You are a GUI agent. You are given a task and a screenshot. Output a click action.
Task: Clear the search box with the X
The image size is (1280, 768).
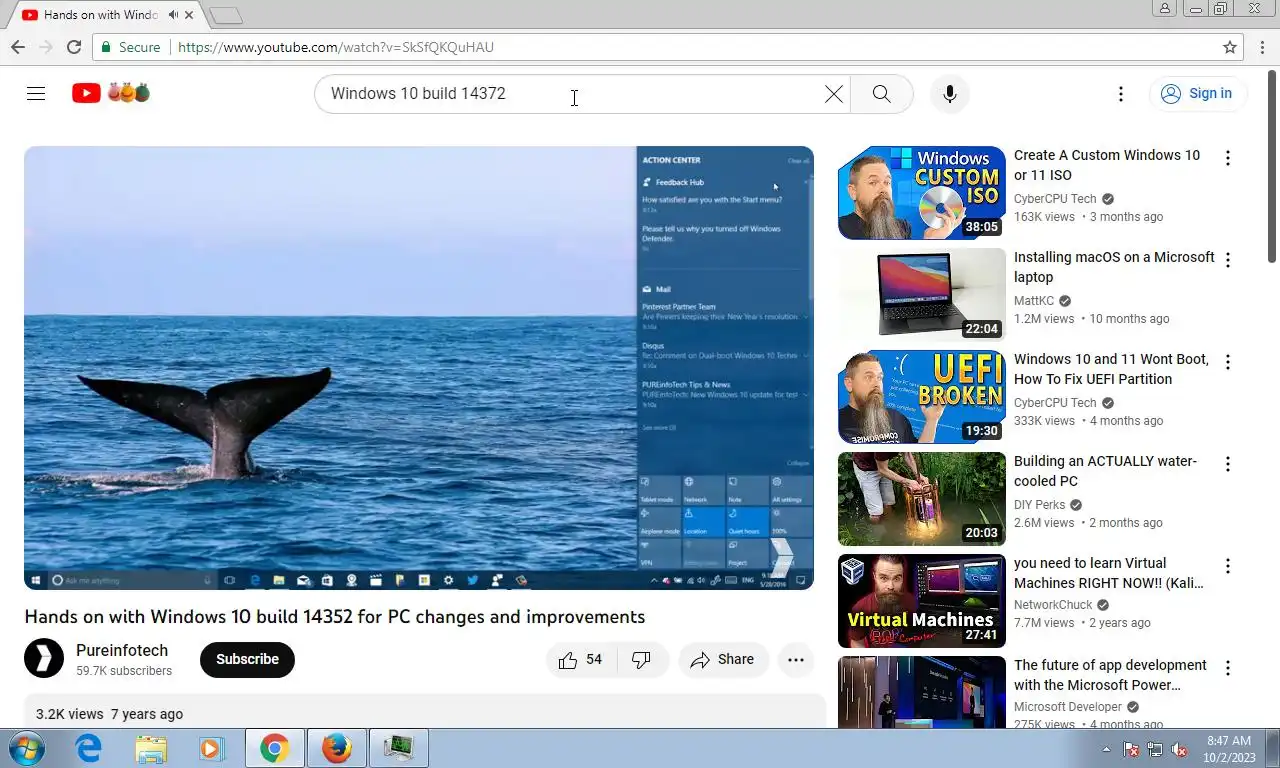833,93
